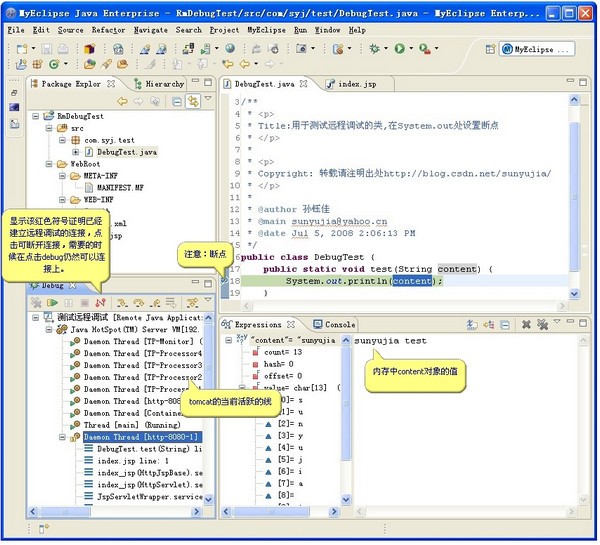Click the Debug bug icon in main toolbar

click(x=377, y=48)
